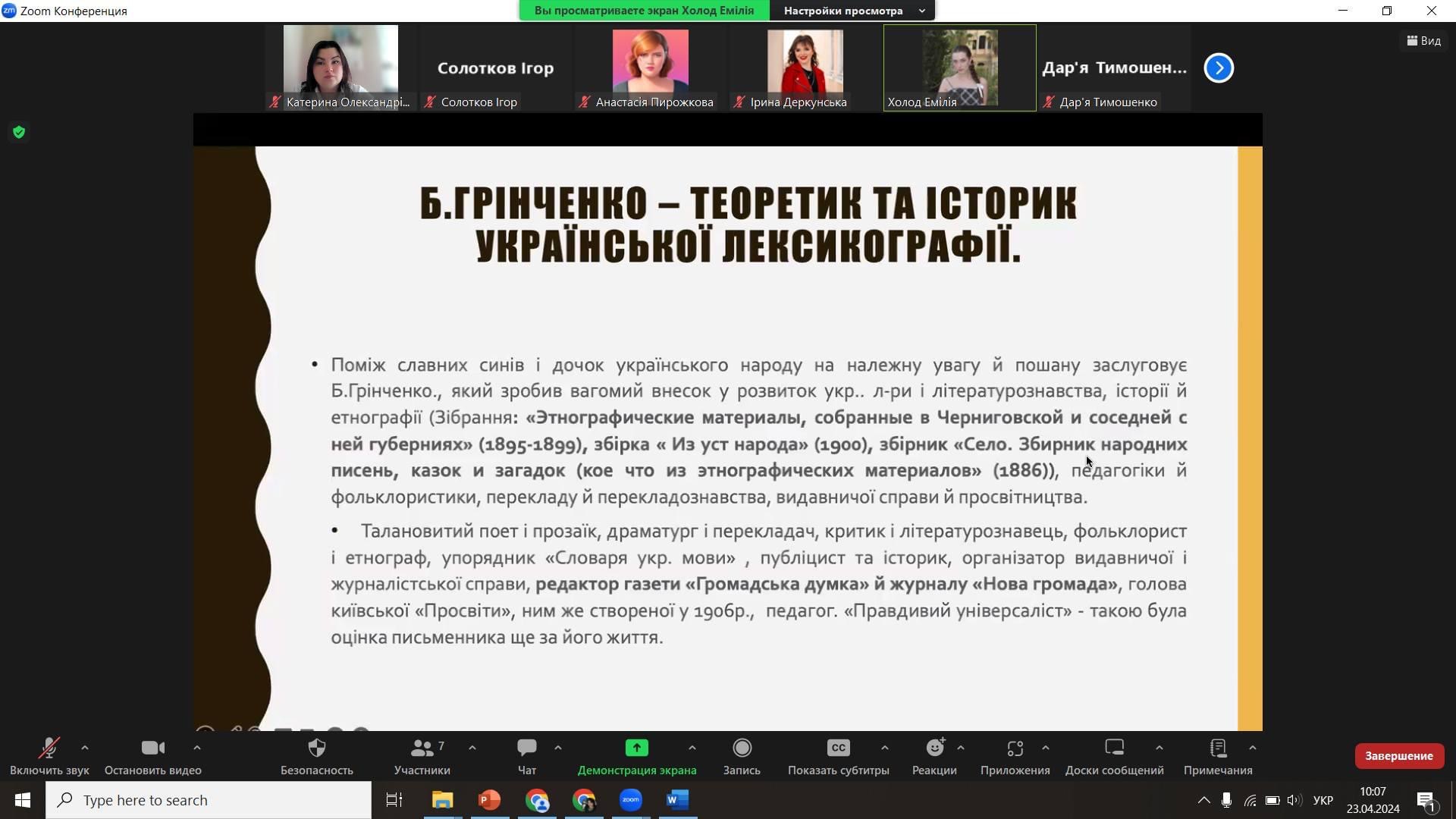Click the Zoom Конференция window icon
1456x819 pixels.
coord(9,11)
